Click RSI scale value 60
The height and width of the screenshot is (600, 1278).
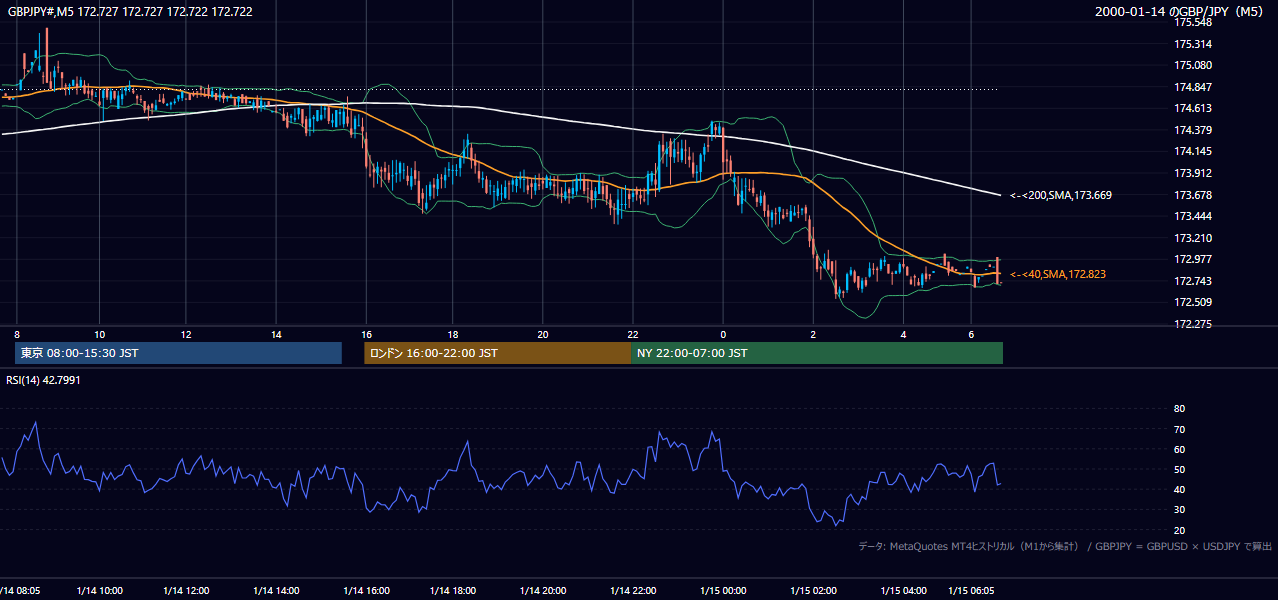tap(1179, 449)
